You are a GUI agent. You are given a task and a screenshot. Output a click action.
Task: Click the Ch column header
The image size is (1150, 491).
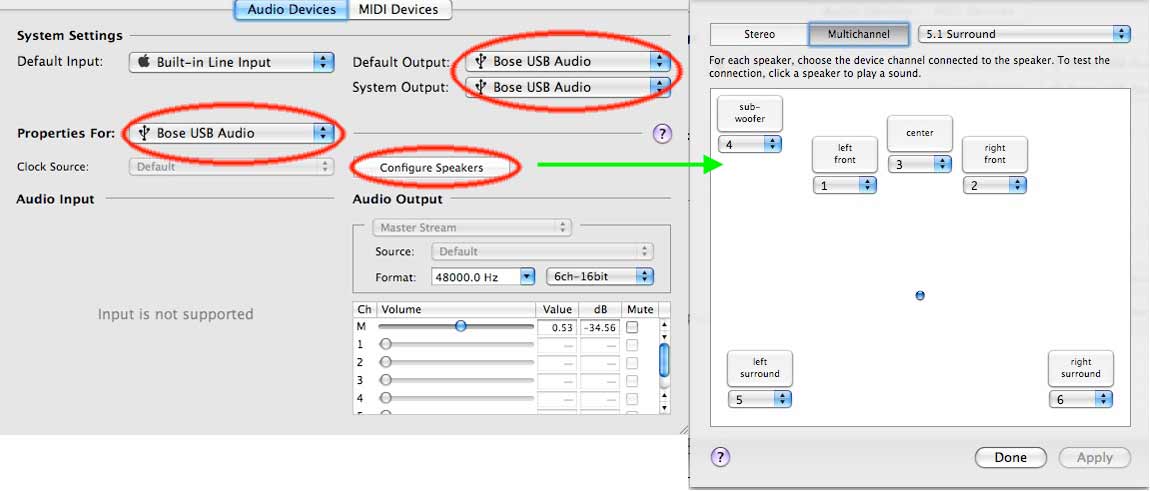(365, 310)
